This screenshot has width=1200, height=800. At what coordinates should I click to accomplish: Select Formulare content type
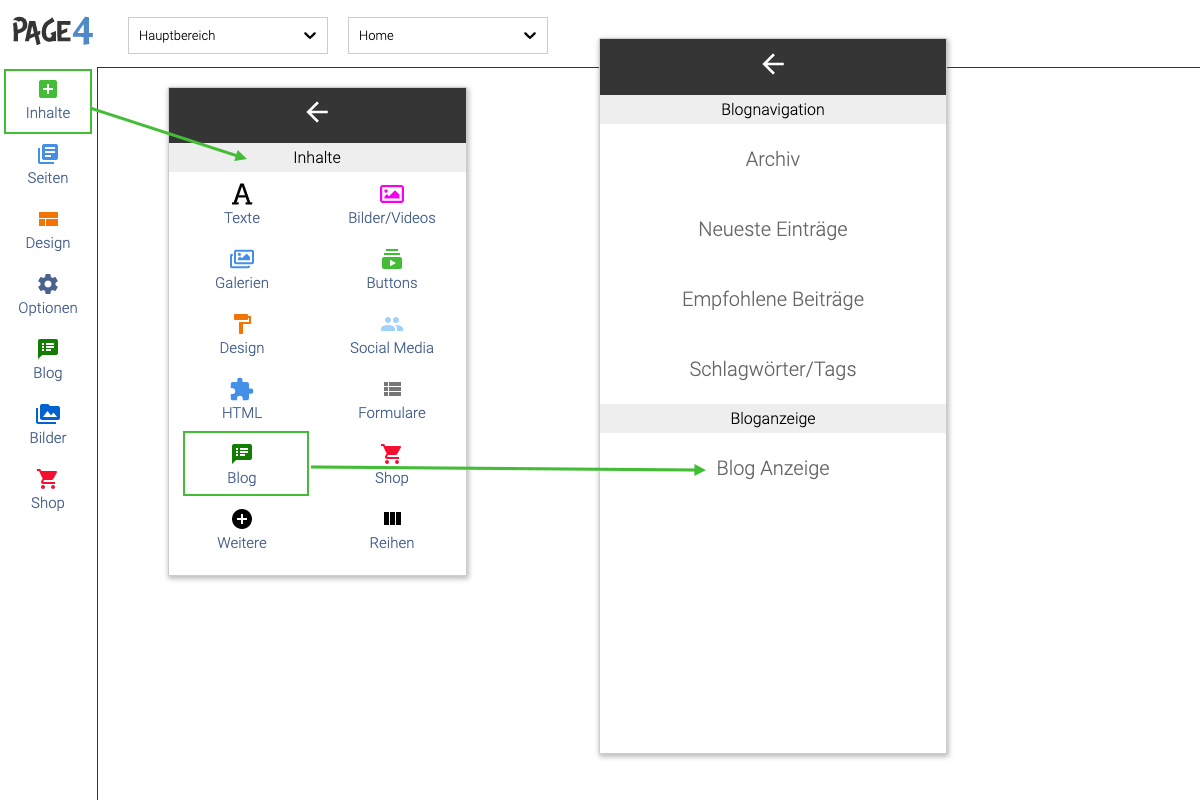pyautogui.click(x=392, y=400)
